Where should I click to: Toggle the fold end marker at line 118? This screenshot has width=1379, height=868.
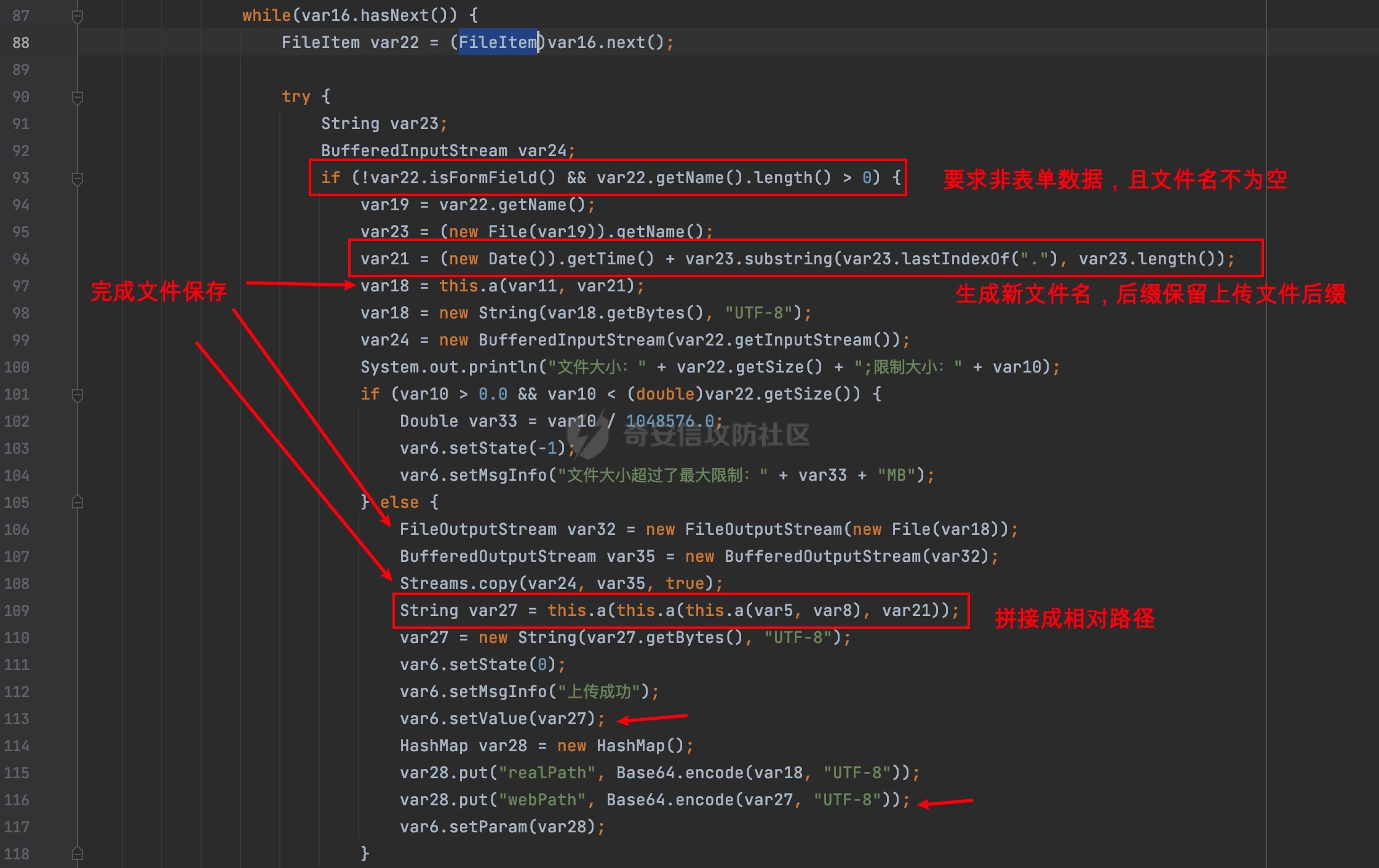pos(77,854)
